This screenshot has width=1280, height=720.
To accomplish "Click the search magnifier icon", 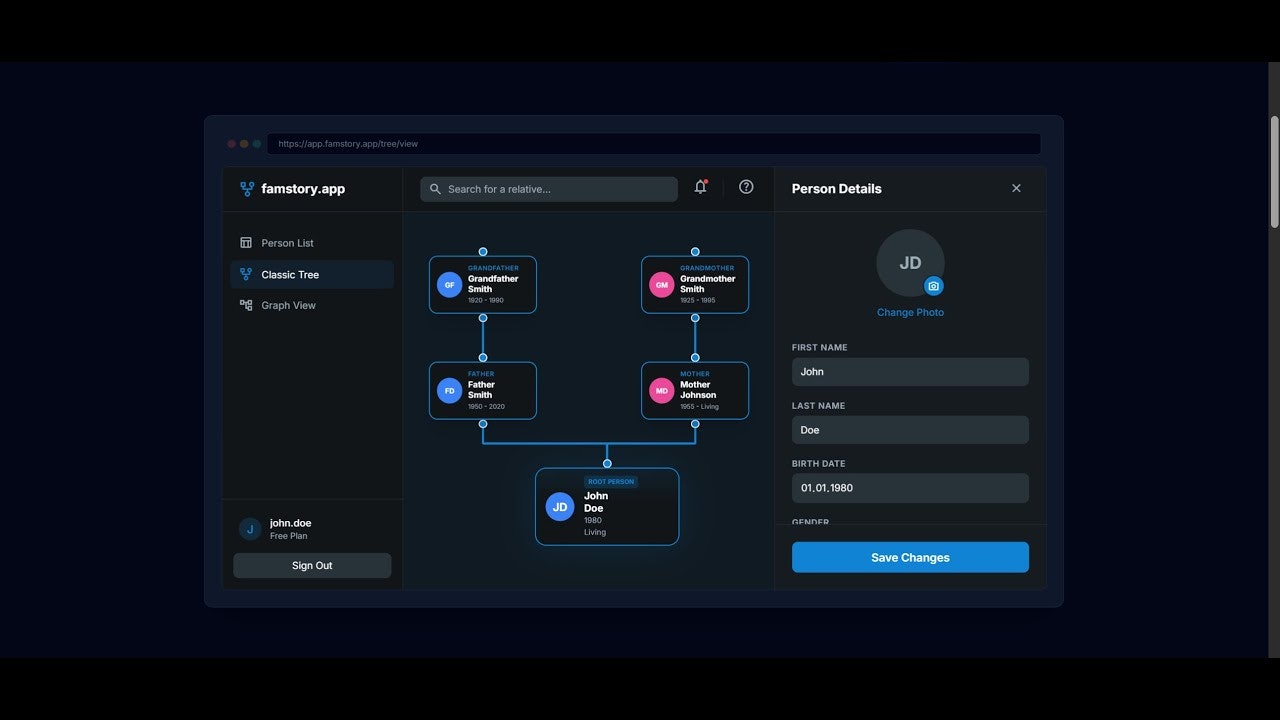I will click(435, 189).
